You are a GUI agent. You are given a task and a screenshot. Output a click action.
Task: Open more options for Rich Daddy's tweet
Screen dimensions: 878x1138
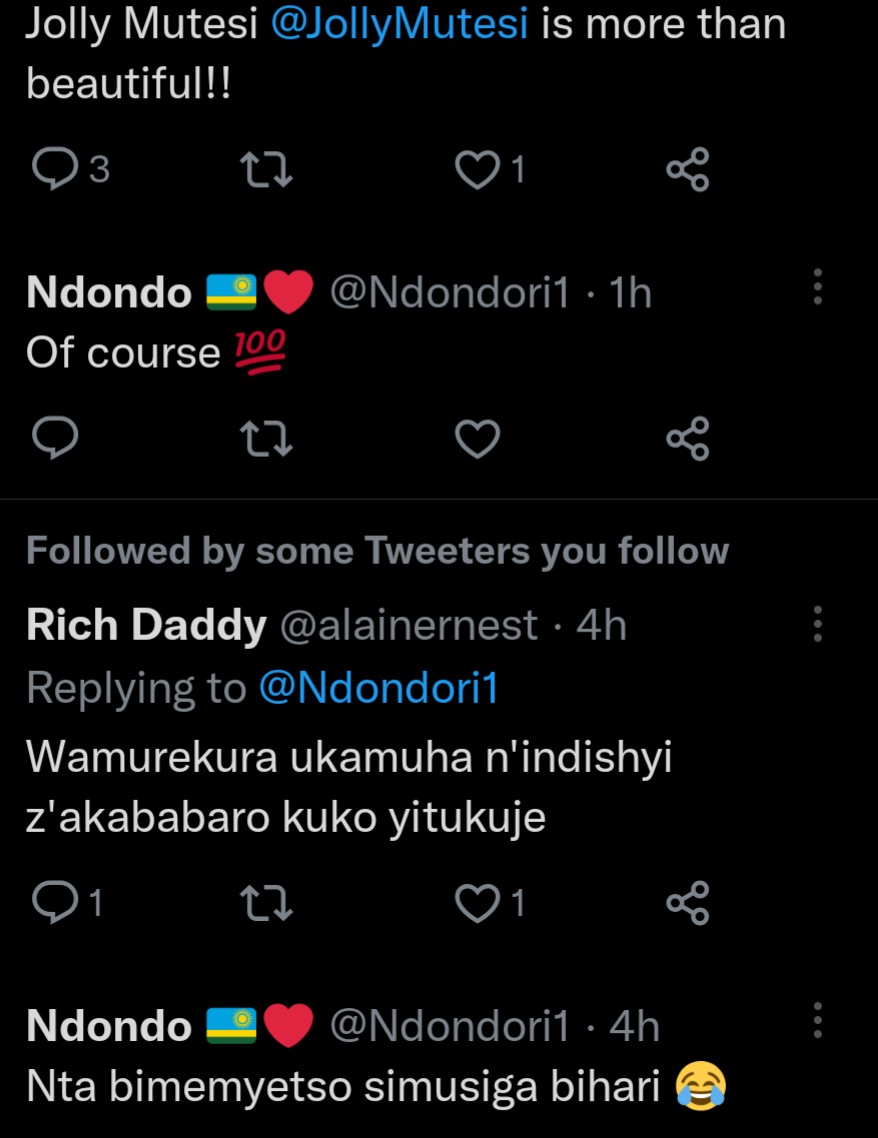(x=818, y=624)
